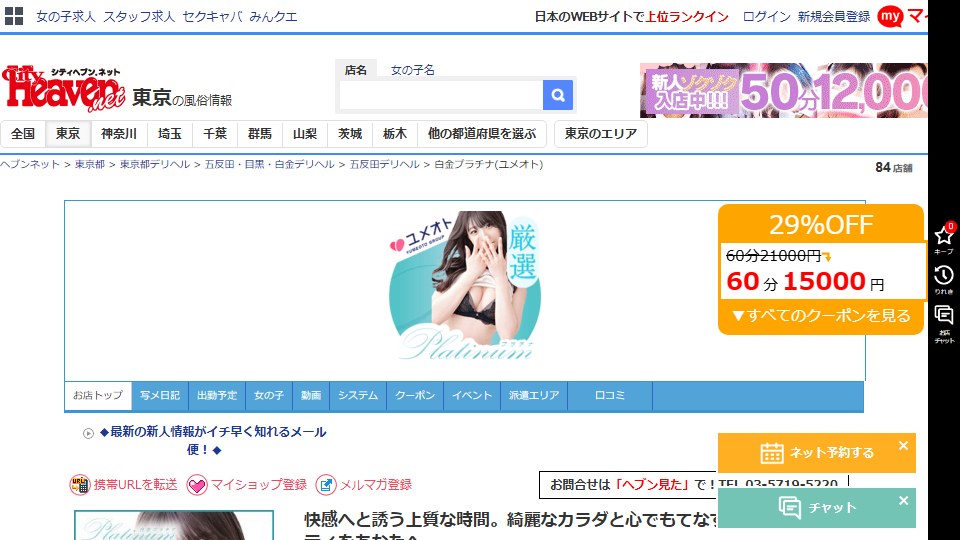Open the お店トップ shop tab

point(98,396)
